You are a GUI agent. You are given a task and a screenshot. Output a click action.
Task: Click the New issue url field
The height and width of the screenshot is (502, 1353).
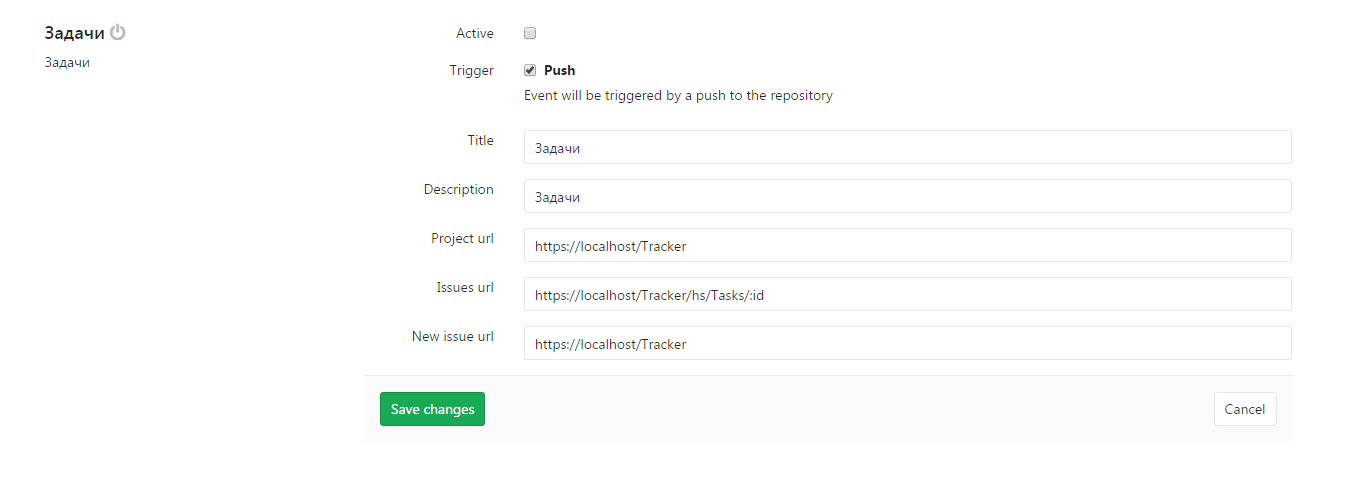point(908,343)
